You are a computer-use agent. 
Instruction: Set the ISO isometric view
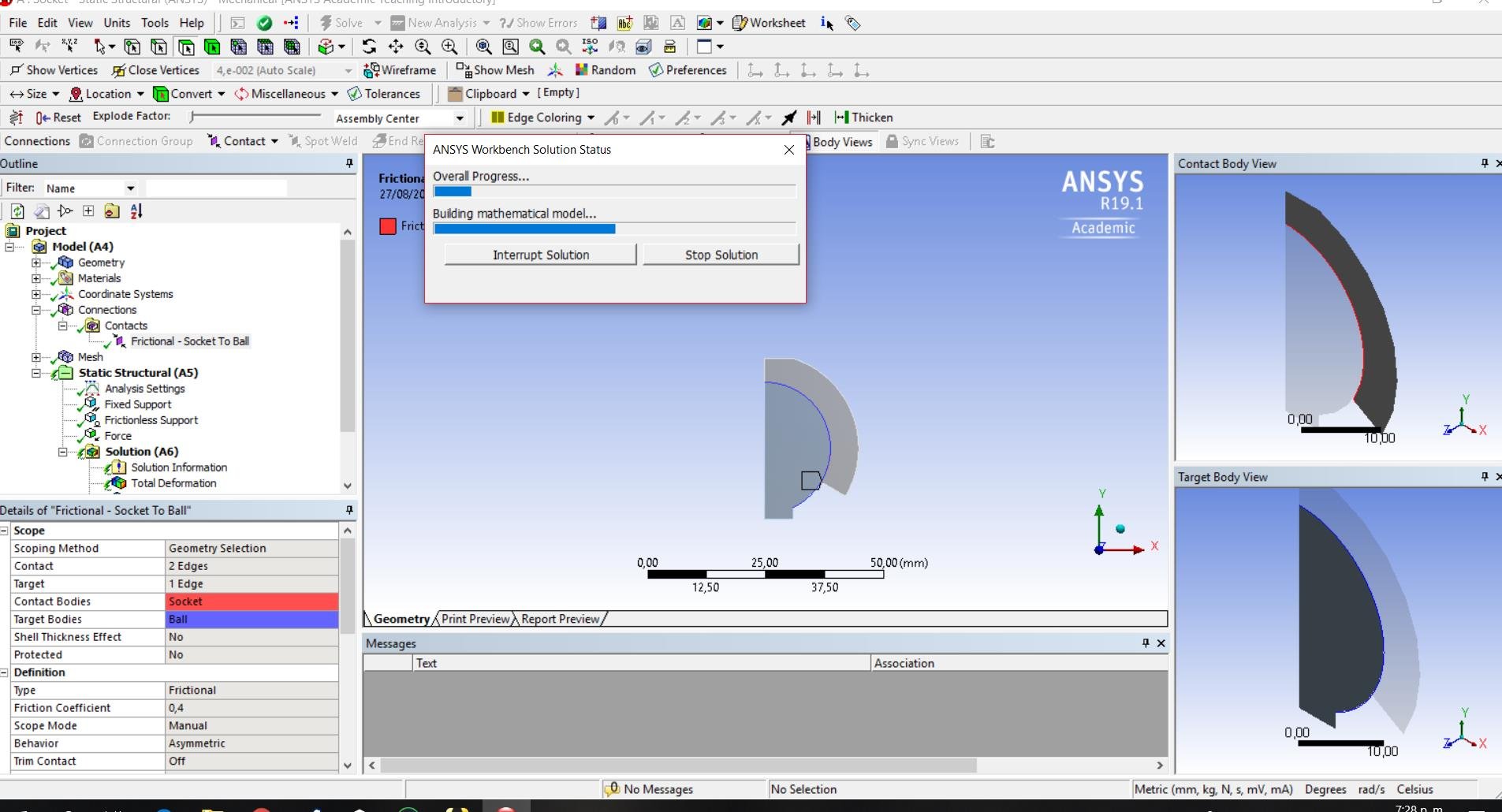click(590, 47)
